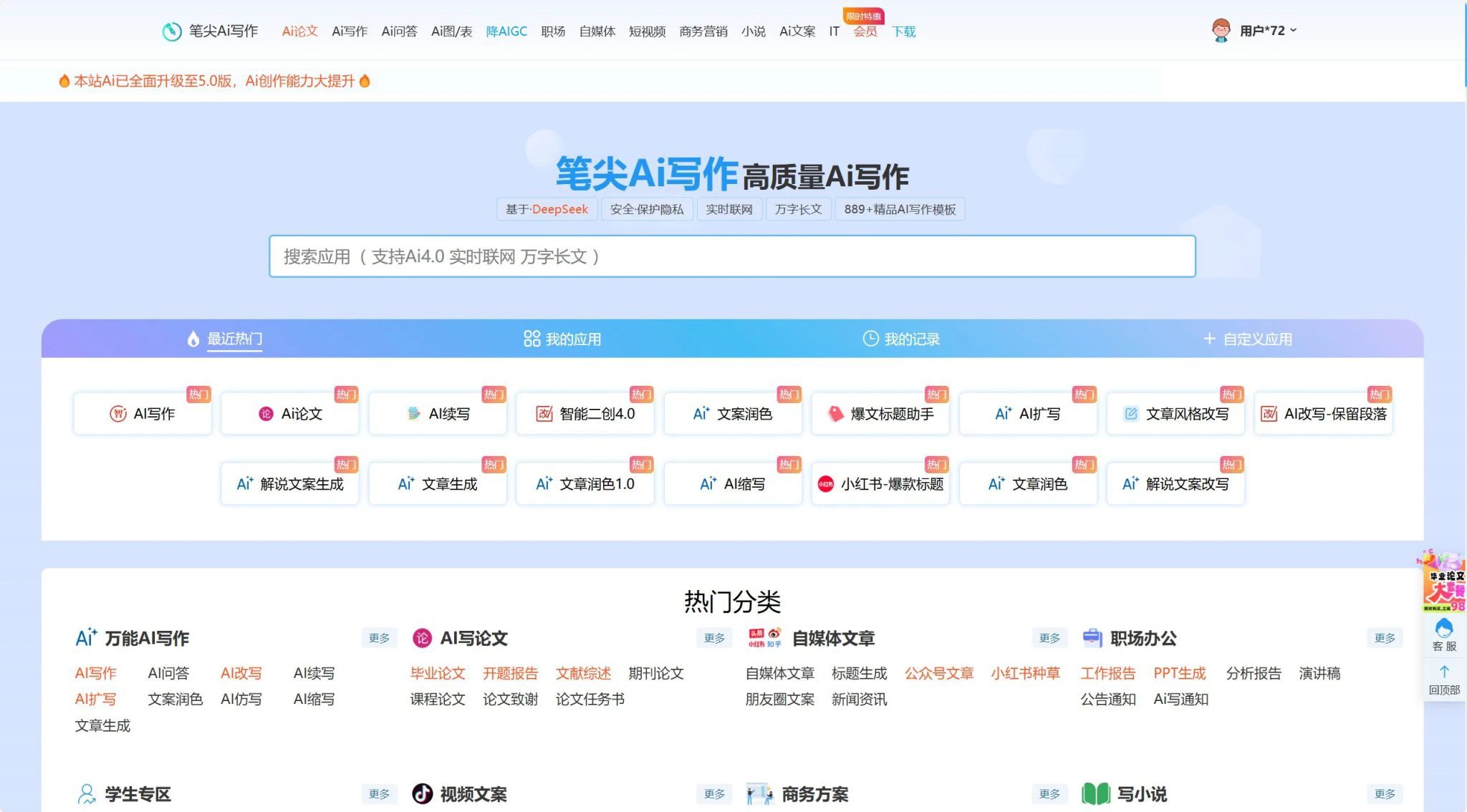Switch to the 我的应用 tab
1467x812 pixels.
point(562,339)
